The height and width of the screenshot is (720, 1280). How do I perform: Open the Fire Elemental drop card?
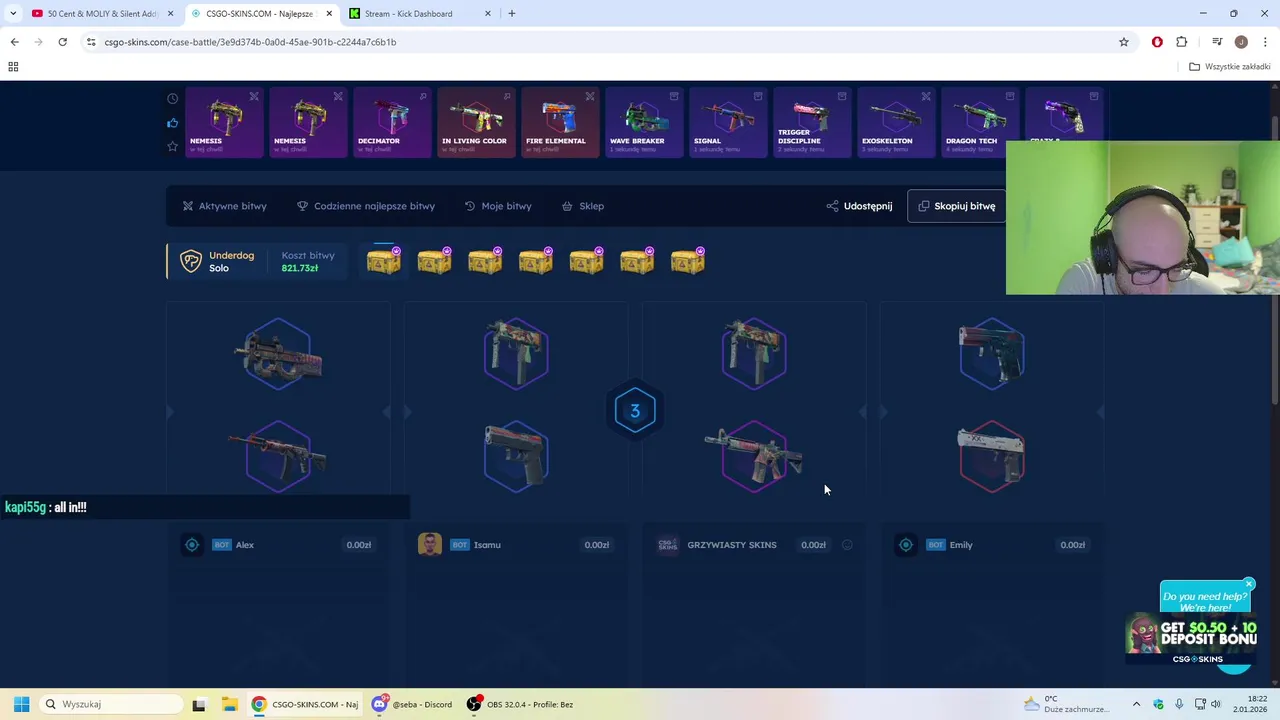tap(560, 123)
